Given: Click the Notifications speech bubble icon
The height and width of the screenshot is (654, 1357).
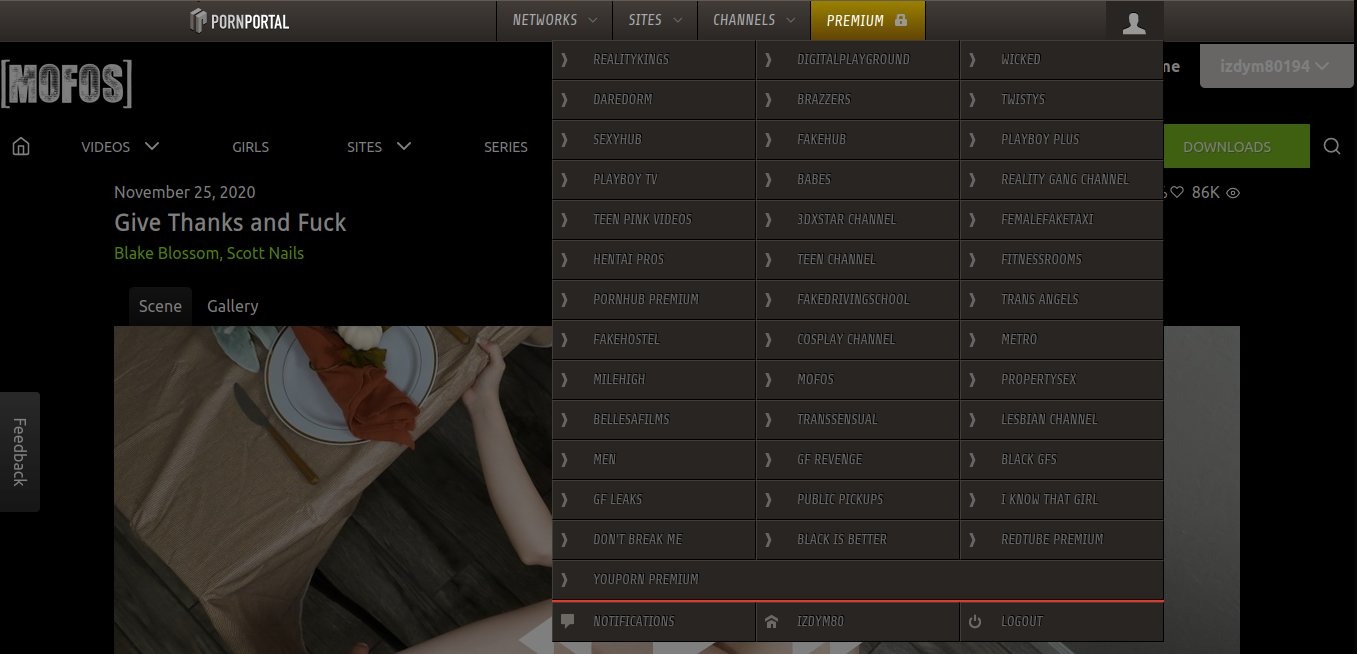Looking at the screenshot, I should pos(568,621).
